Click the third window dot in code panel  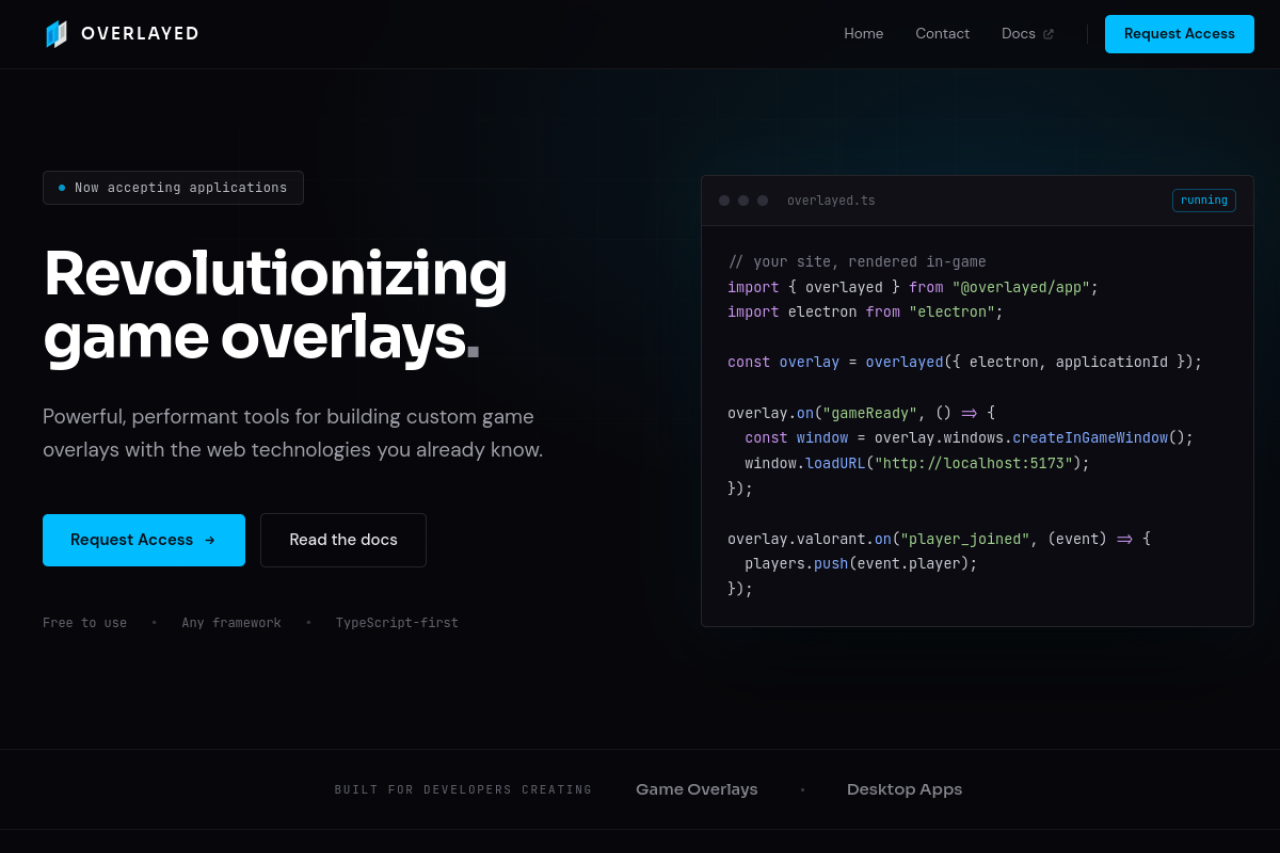762,201
